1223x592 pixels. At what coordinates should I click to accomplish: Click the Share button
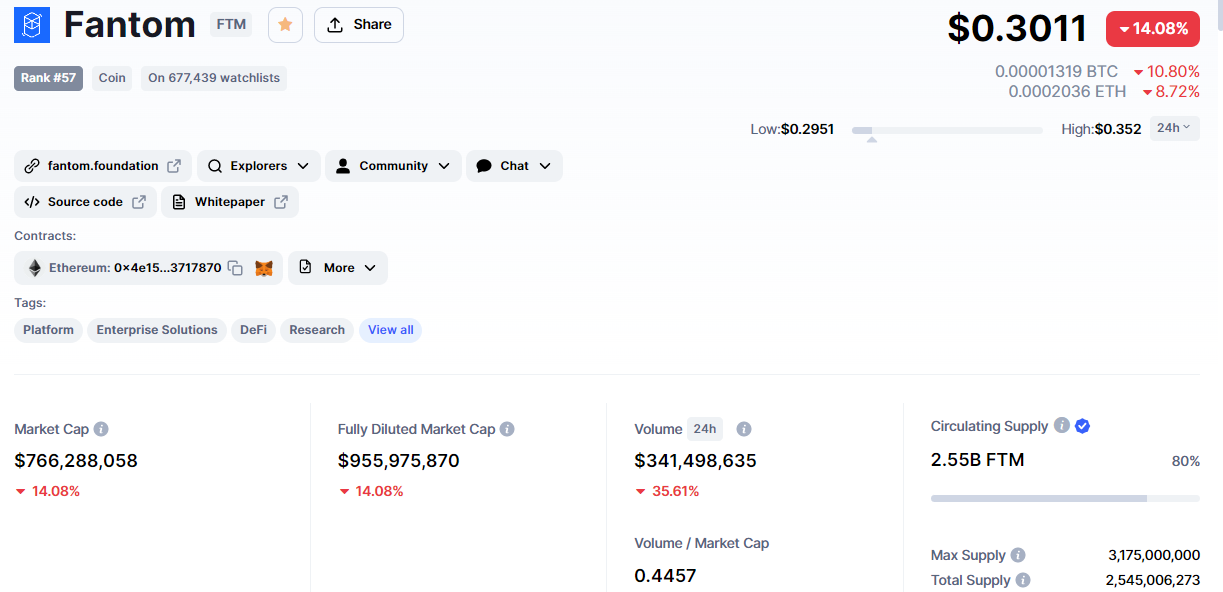(359, 25)
